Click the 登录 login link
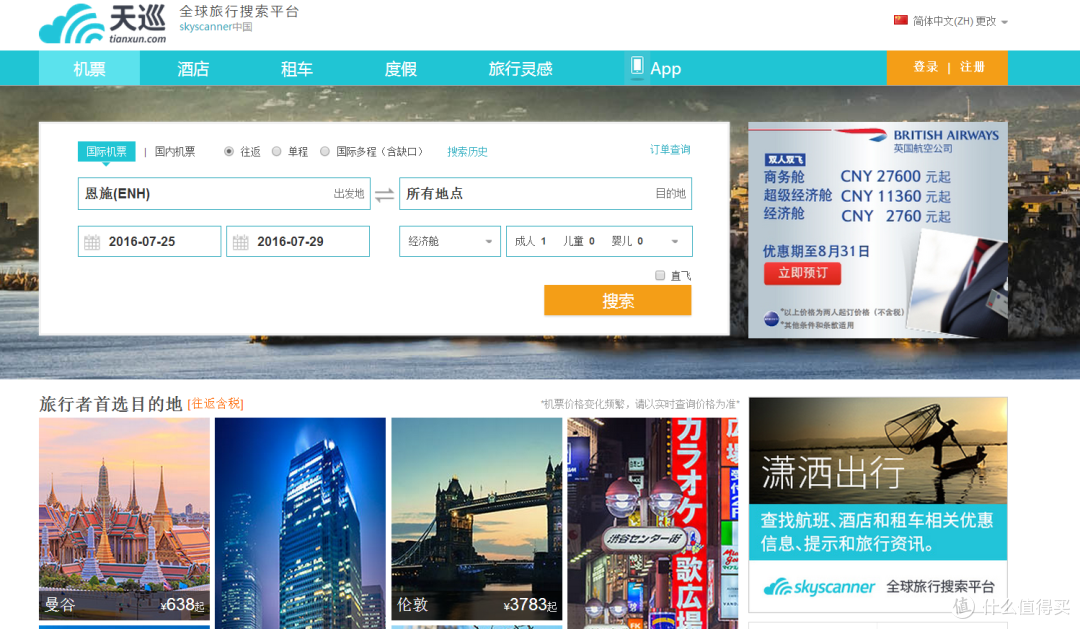 926,67
